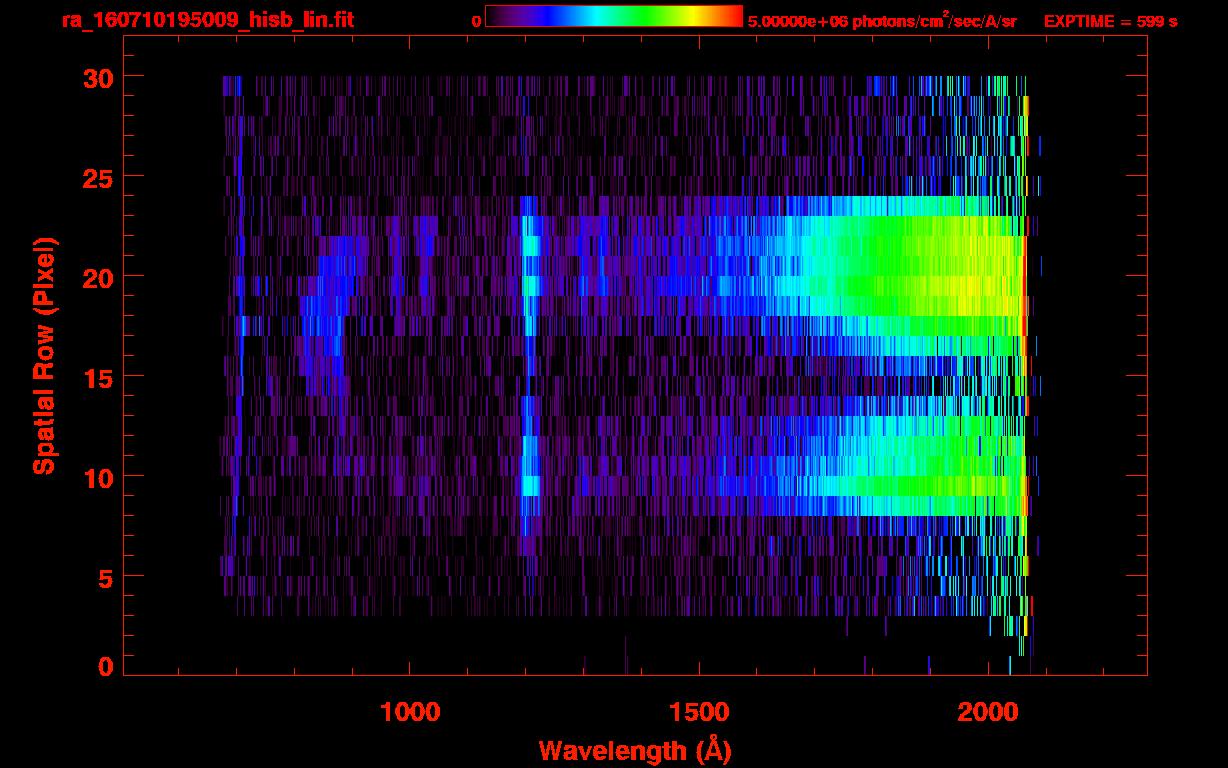
Task: Click the EXPTIME = 599 s text
Action: [1110, 21]
